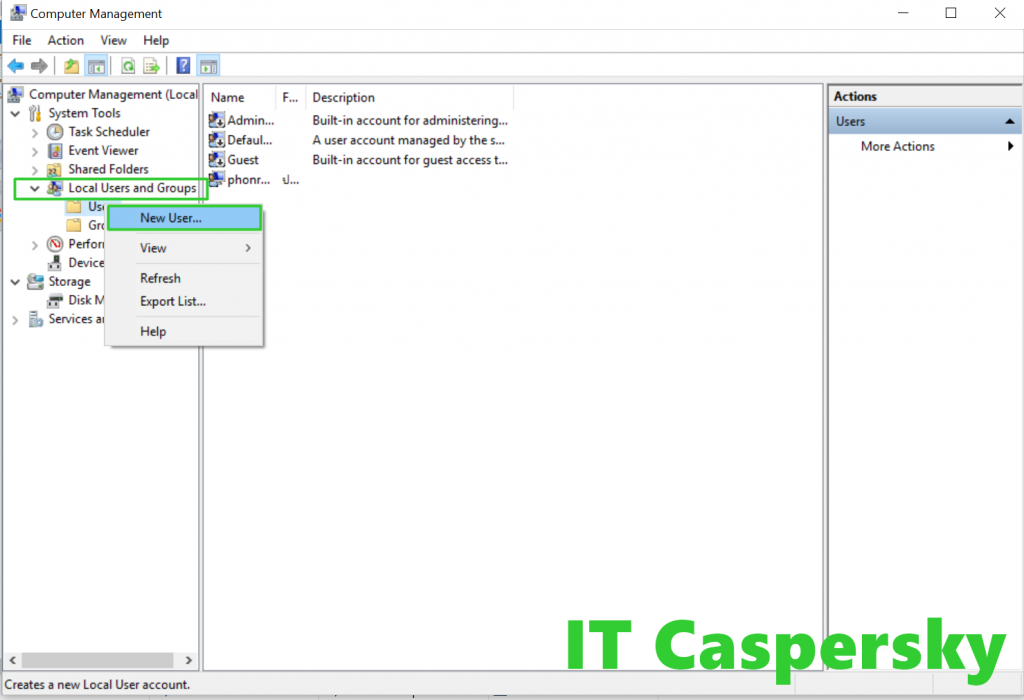
Task: Click the tree pane scroll right arrow
Action: tap(189, 660)
